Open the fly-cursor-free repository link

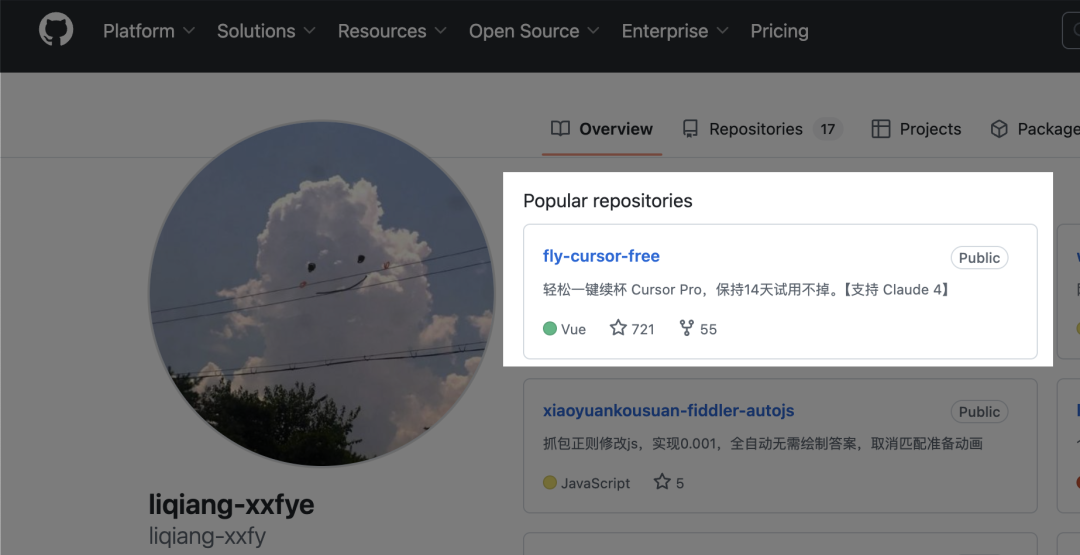click(601, 256)
